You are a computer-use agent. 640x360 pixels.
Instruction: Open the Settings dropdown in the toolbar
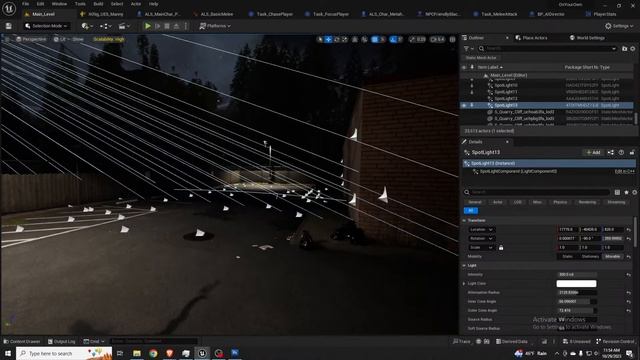click(x=619, y=26)
